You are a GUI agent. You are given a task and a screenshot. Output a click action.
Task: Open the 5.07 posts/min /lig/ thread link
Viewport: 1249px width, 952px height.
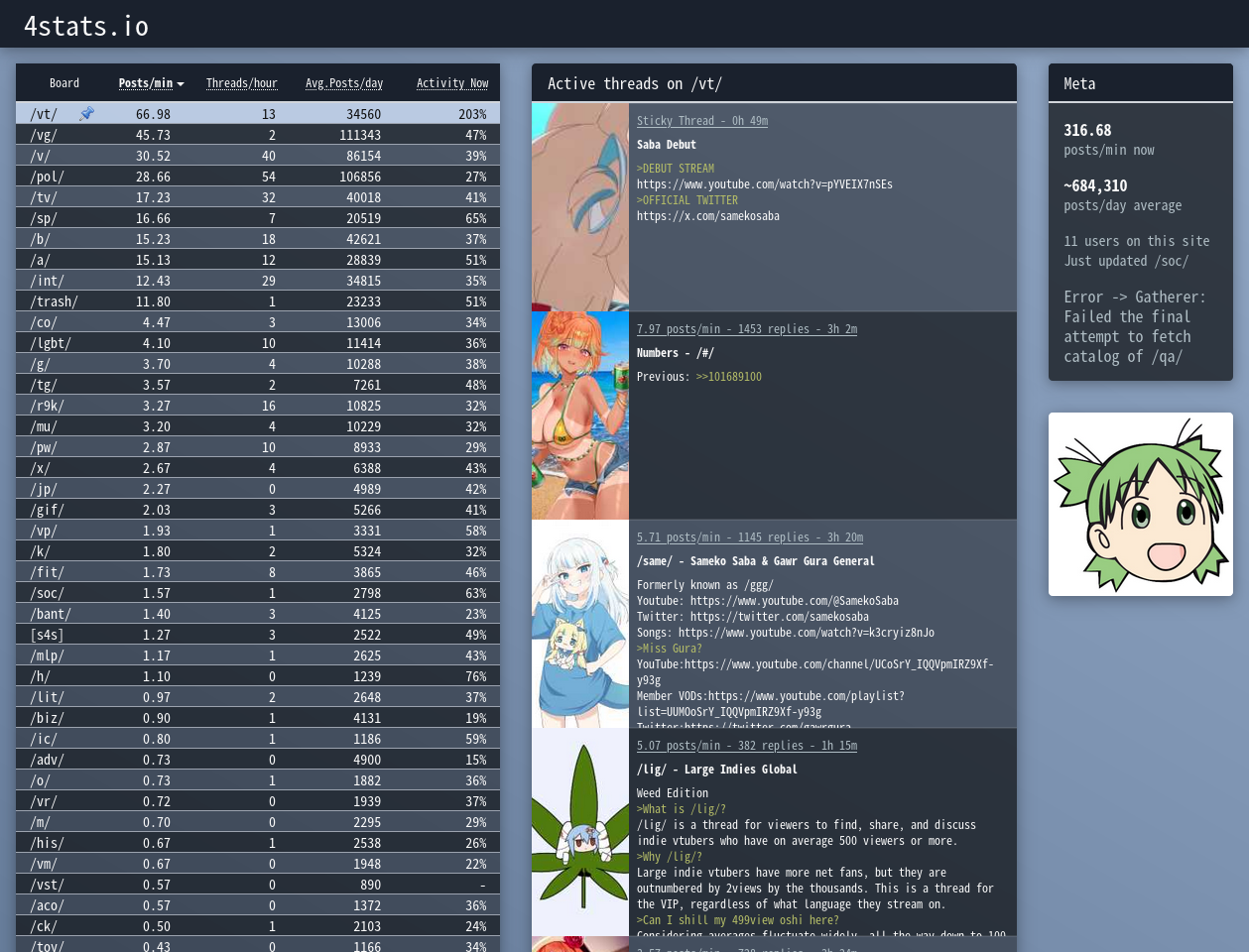coord(746,746)
